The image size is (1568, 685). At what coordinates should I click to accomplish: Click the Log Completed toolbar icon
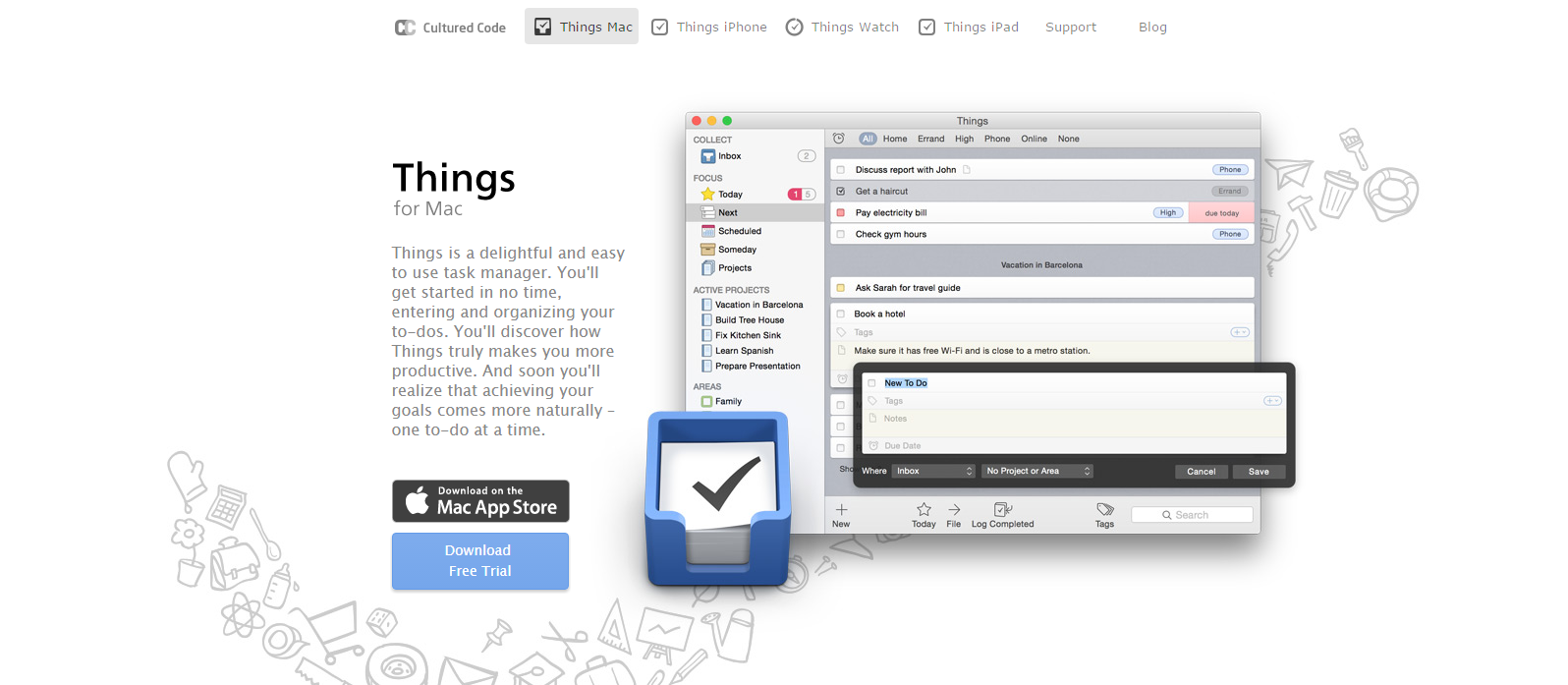(1002, 509)
